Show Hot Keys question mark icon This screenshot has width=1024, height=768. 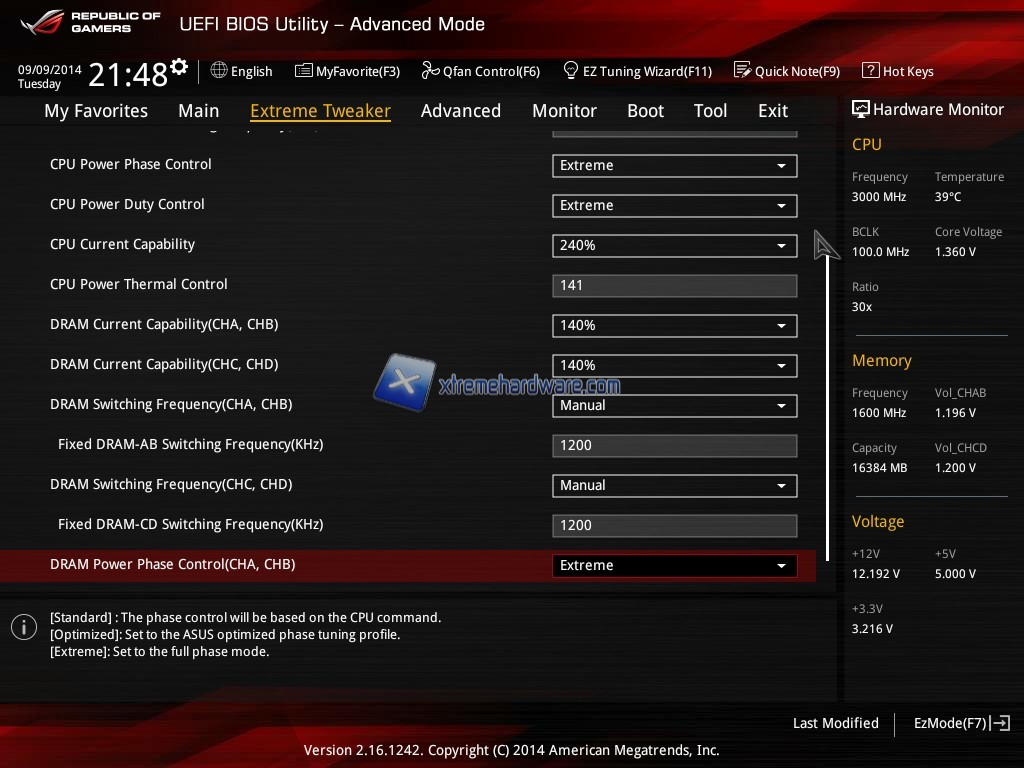tap(870, 71)
